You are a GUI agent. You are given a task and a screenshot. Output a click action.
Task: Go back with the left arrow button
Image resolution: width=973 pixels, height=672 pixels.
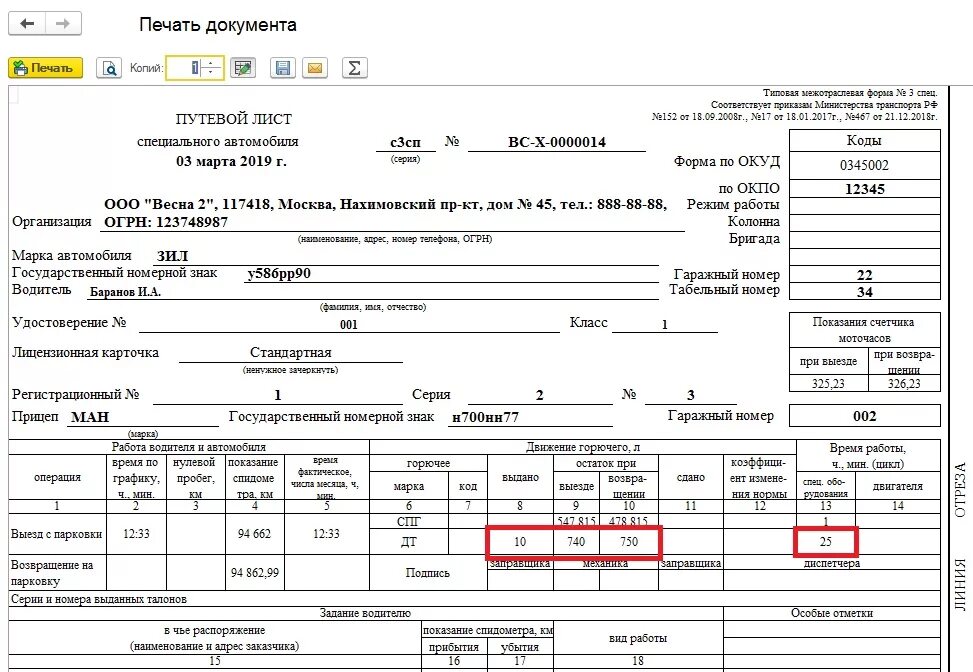[27, 24]
